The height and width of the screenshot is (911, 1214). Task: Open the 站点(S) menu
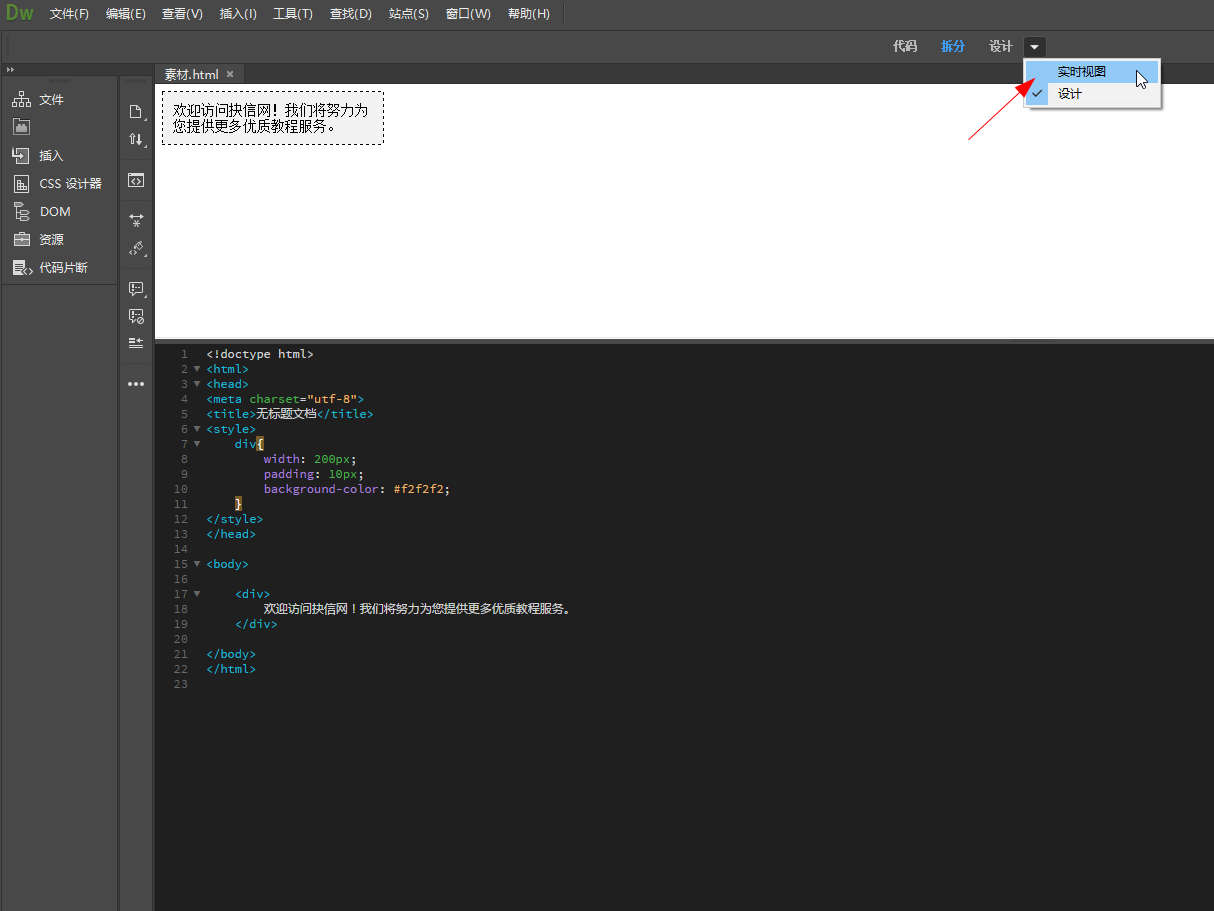click(x=409, y=14)
